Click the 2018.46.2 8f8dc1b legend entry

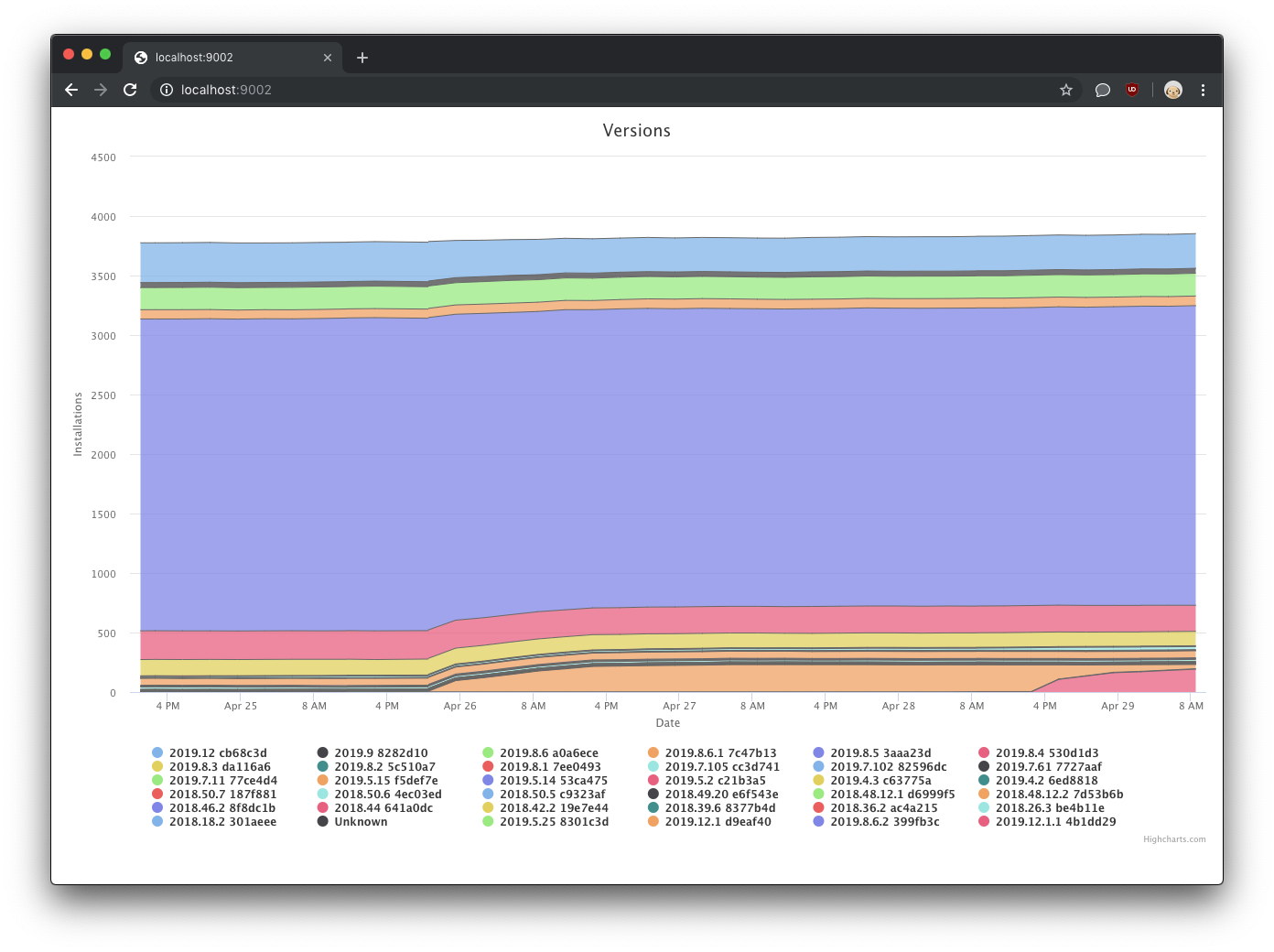pyautogui.click(x=214, y=808)
